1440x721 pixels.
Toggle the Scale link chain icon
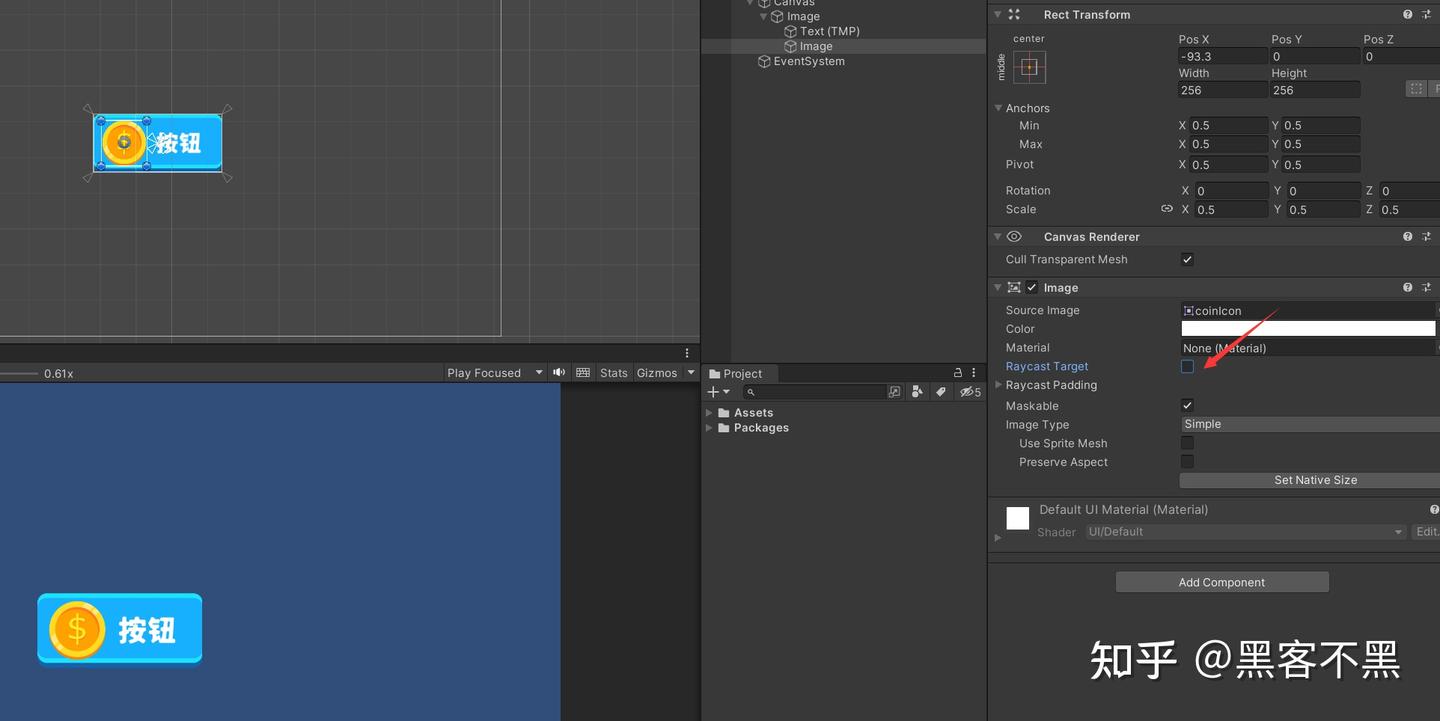[x=1166, y=208]
